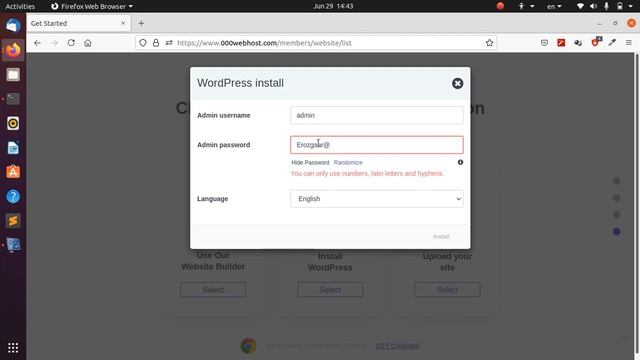Click the Install button

(x=441, y=236)
